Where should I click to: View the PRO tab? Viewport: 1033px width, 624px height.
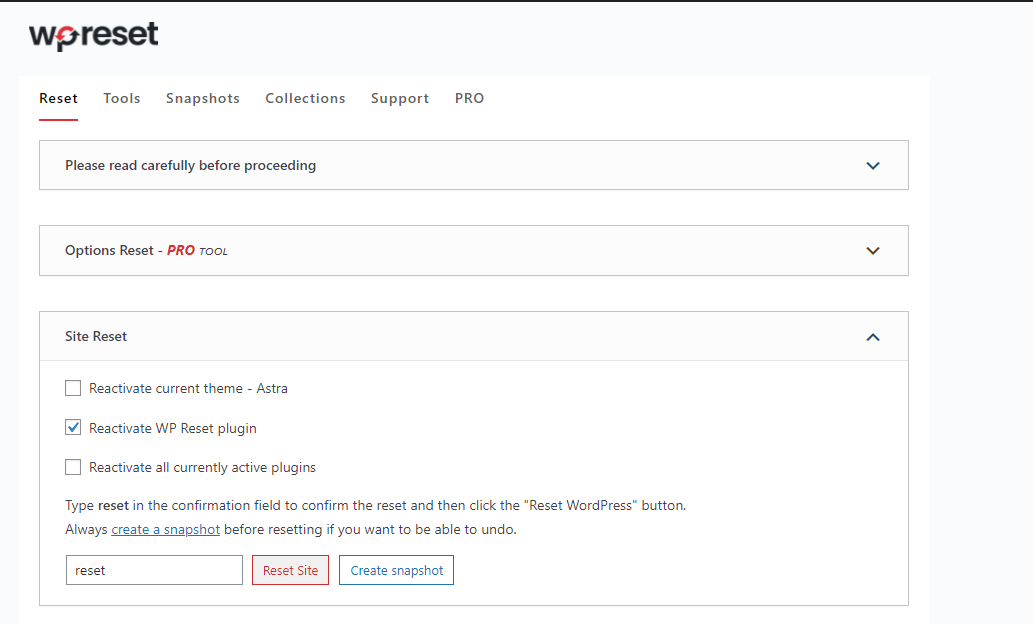pos(470,98)
